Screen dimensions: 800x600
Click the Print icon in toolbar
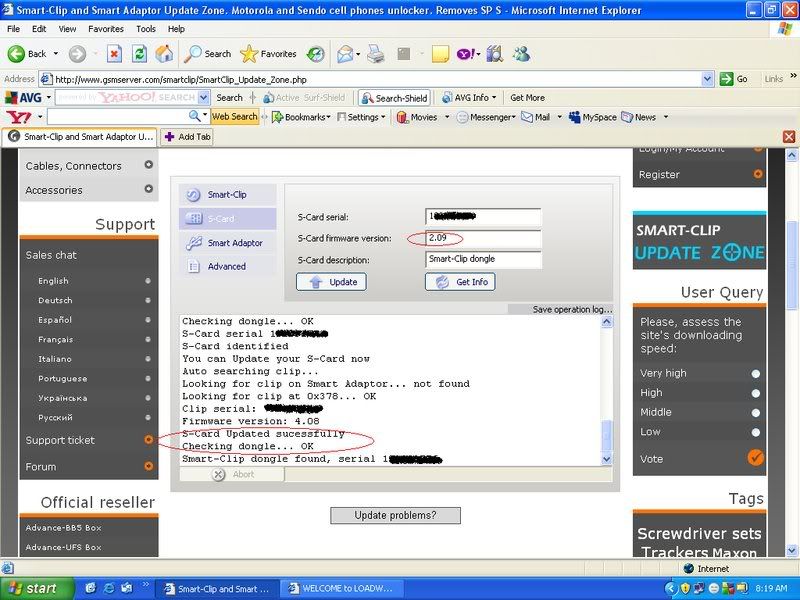point(376,54)
